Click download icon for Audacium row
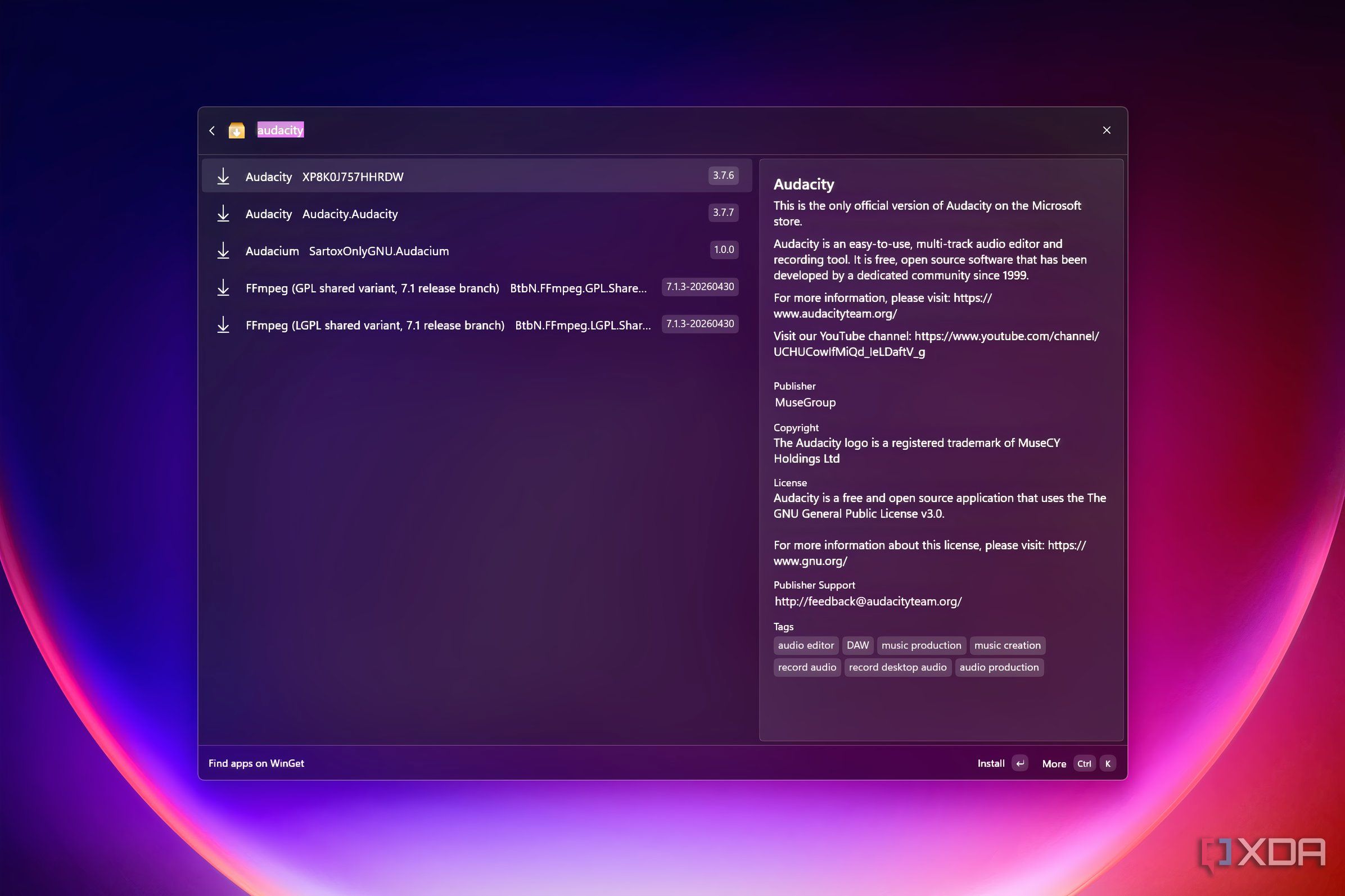Image resolution: width=1345 pixels, height=896 pixels. pyautogui.click(x=223, y=251)
